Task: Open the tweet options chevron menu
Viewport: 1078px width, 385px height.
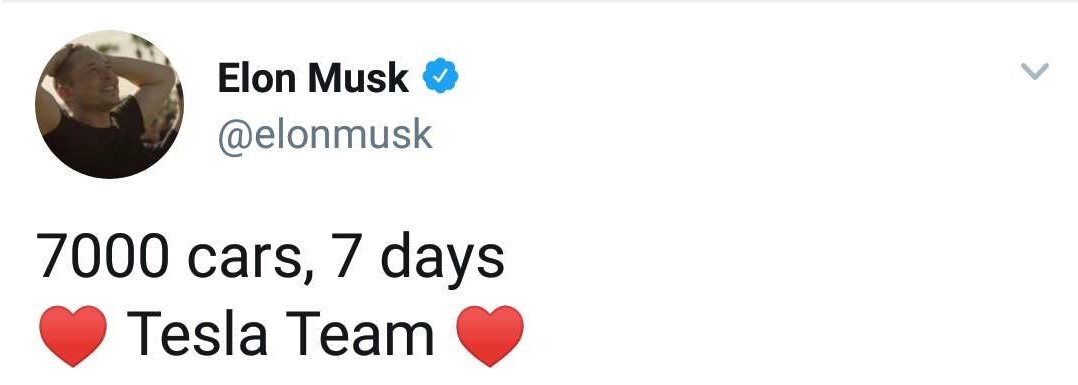Action: pos(1034,71)
